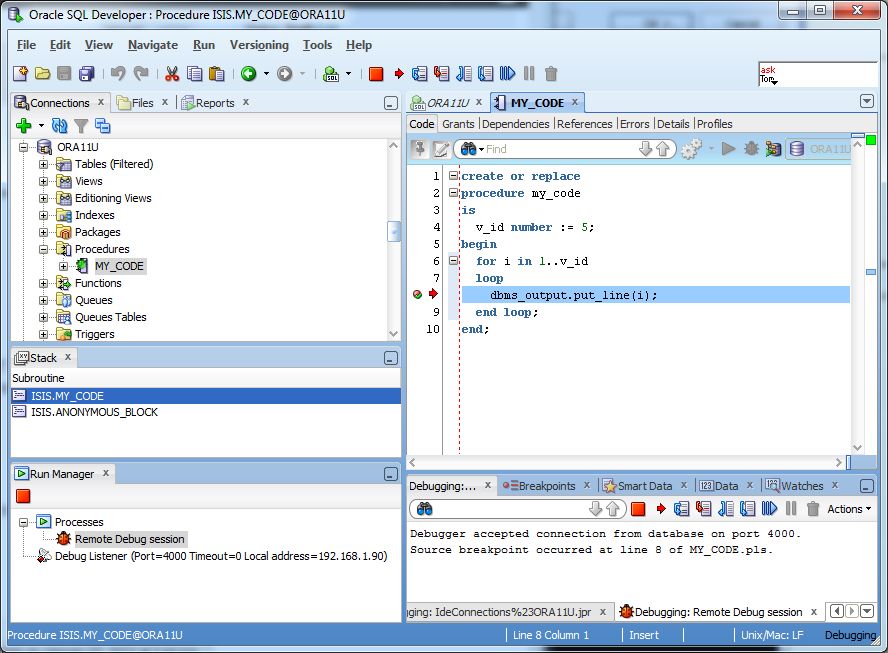
Task: Click the filter funnel icon in Connections
Action: tap(81, 126)
